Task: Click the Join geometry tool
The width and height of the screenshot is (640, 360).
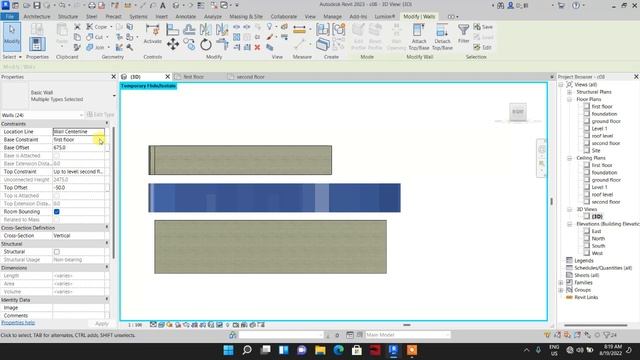Action: pos(96,47)
